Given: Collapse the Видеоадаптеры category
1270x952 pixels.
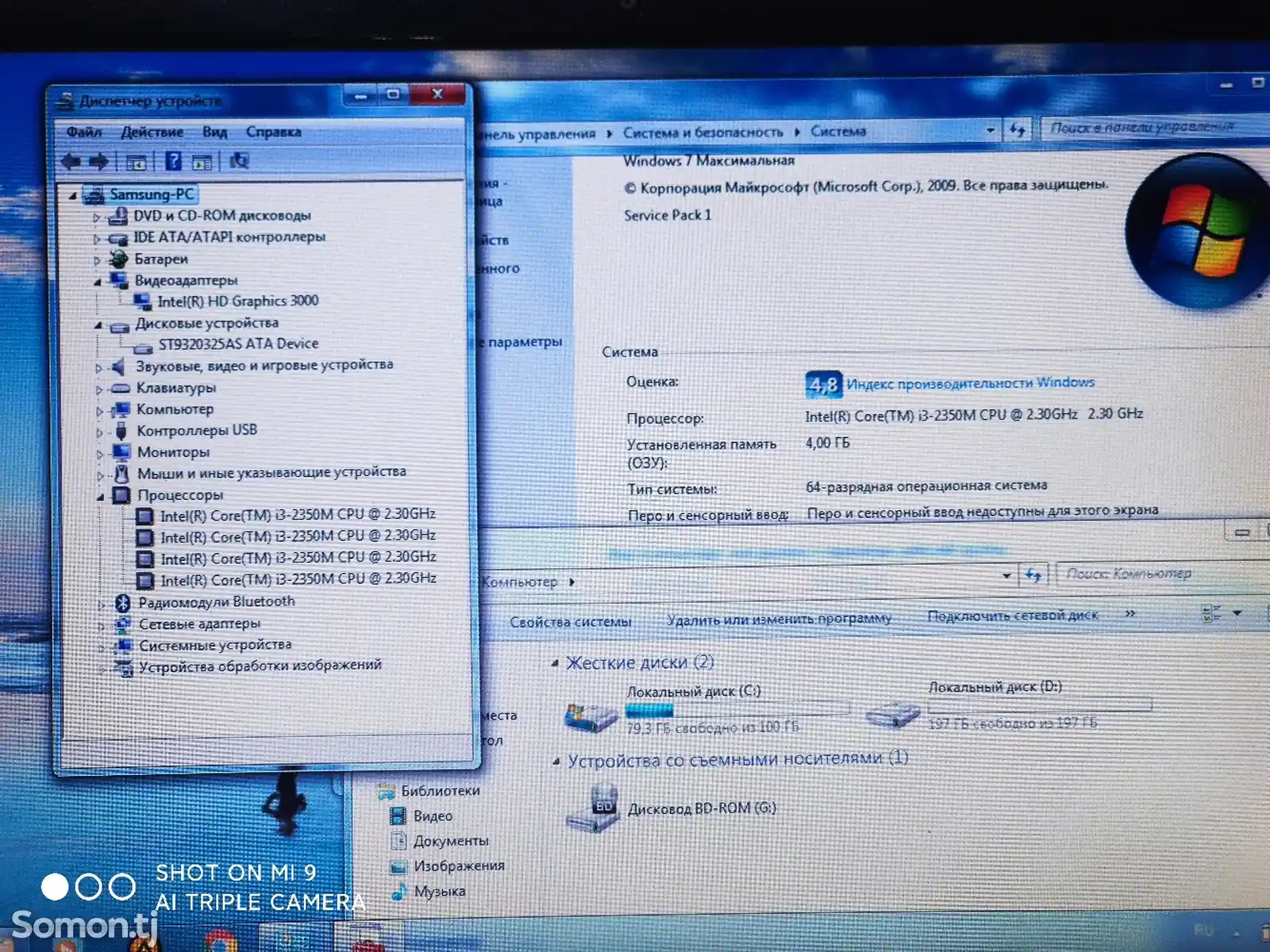Looking at the screenshot, I should (x=98, y=281).
